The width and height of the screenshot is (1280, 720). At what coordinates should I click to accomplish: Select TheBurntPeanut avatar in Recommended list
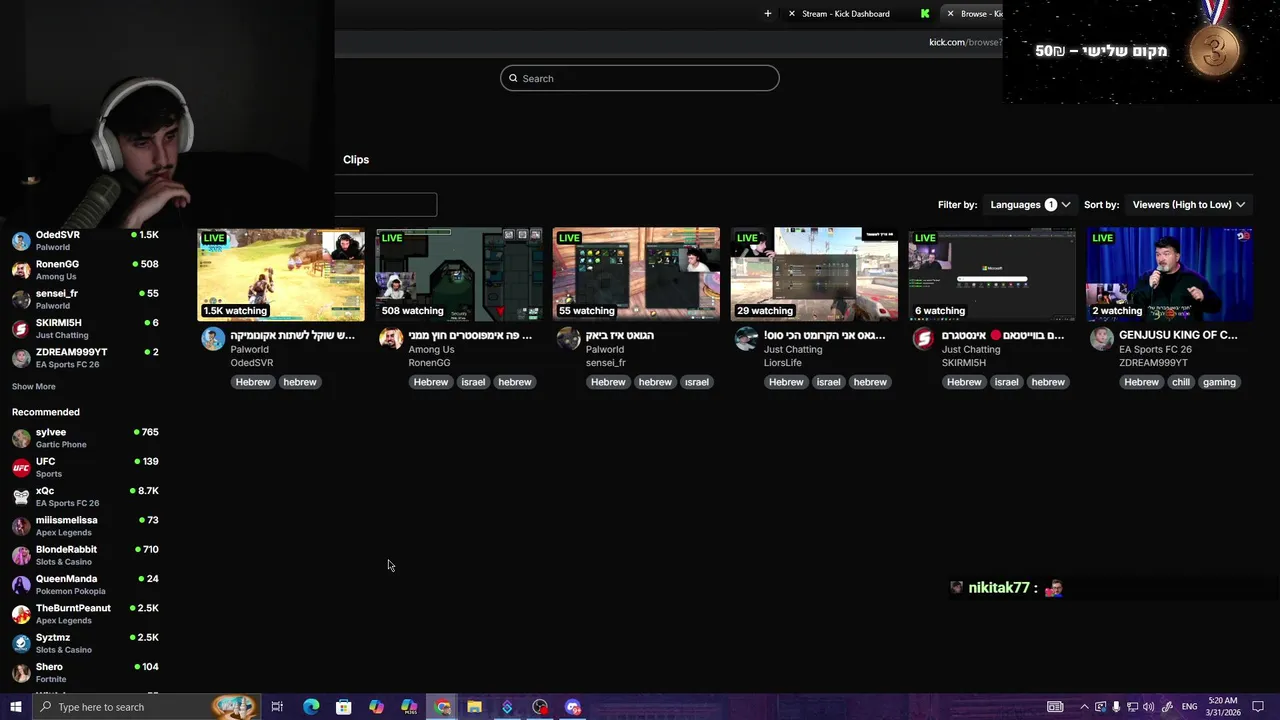[21, 614]
